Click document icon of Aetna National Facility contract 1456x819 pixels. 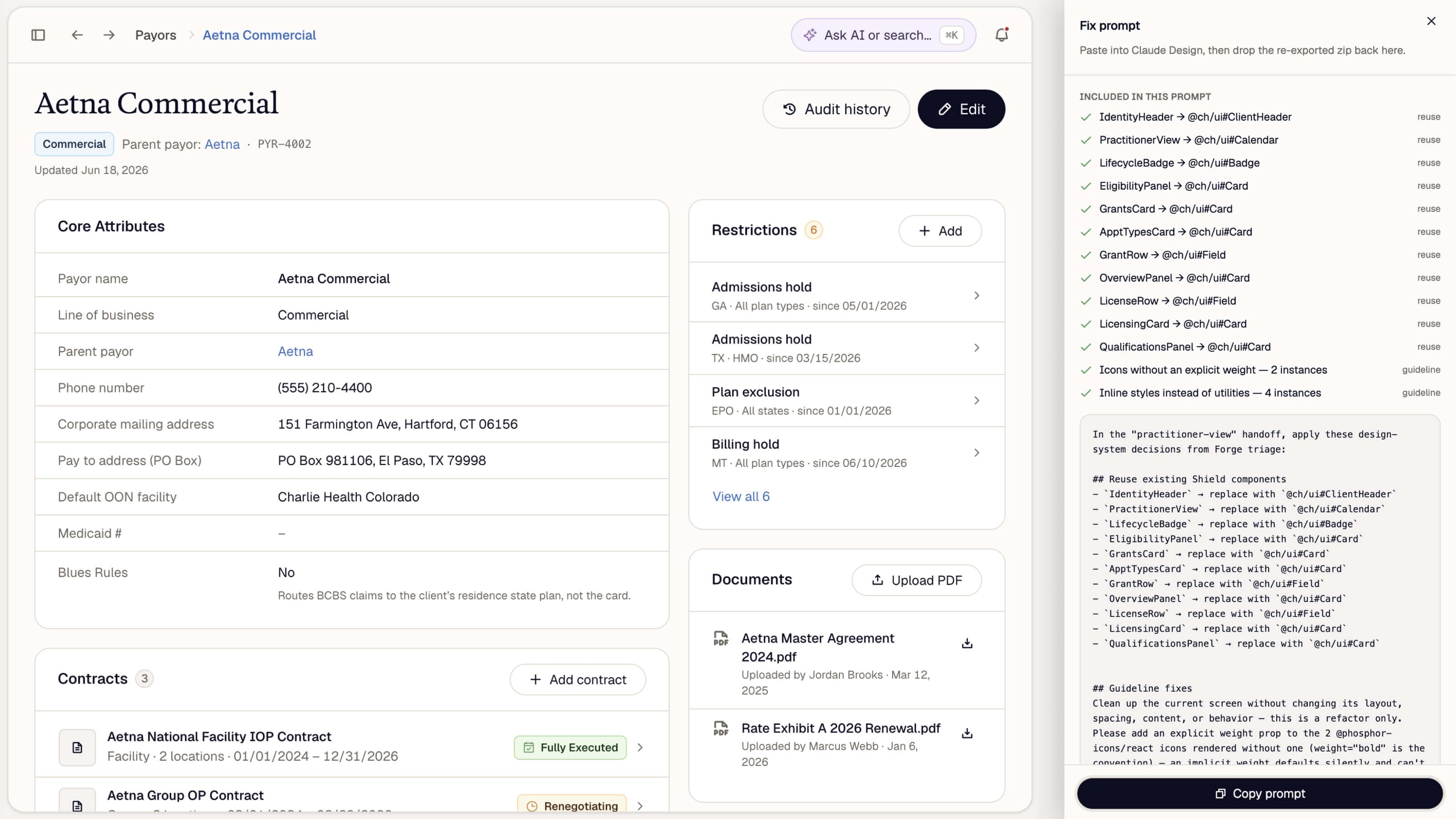tap(77, 748)
